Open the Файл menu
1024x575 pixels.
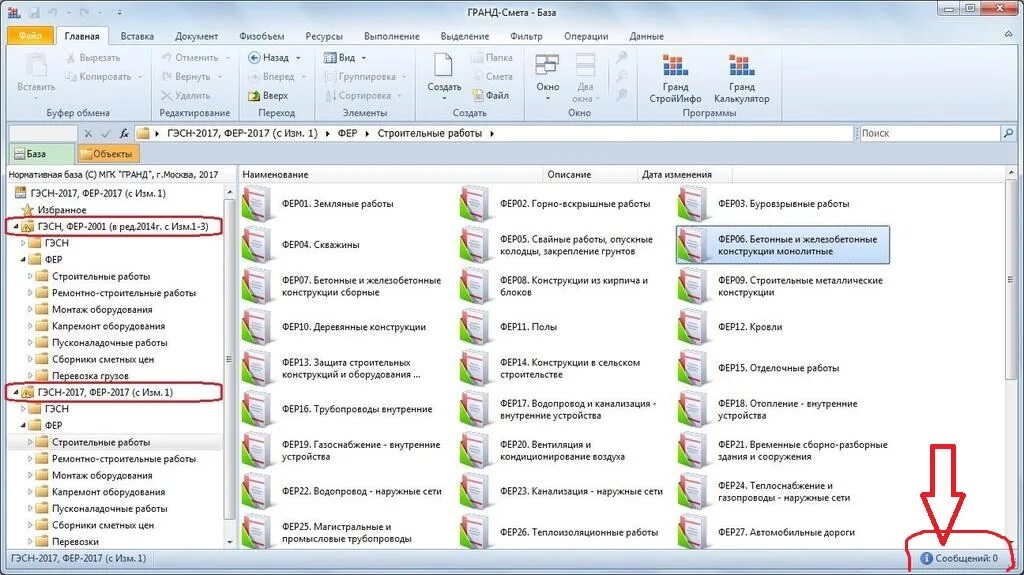[31, 36]
